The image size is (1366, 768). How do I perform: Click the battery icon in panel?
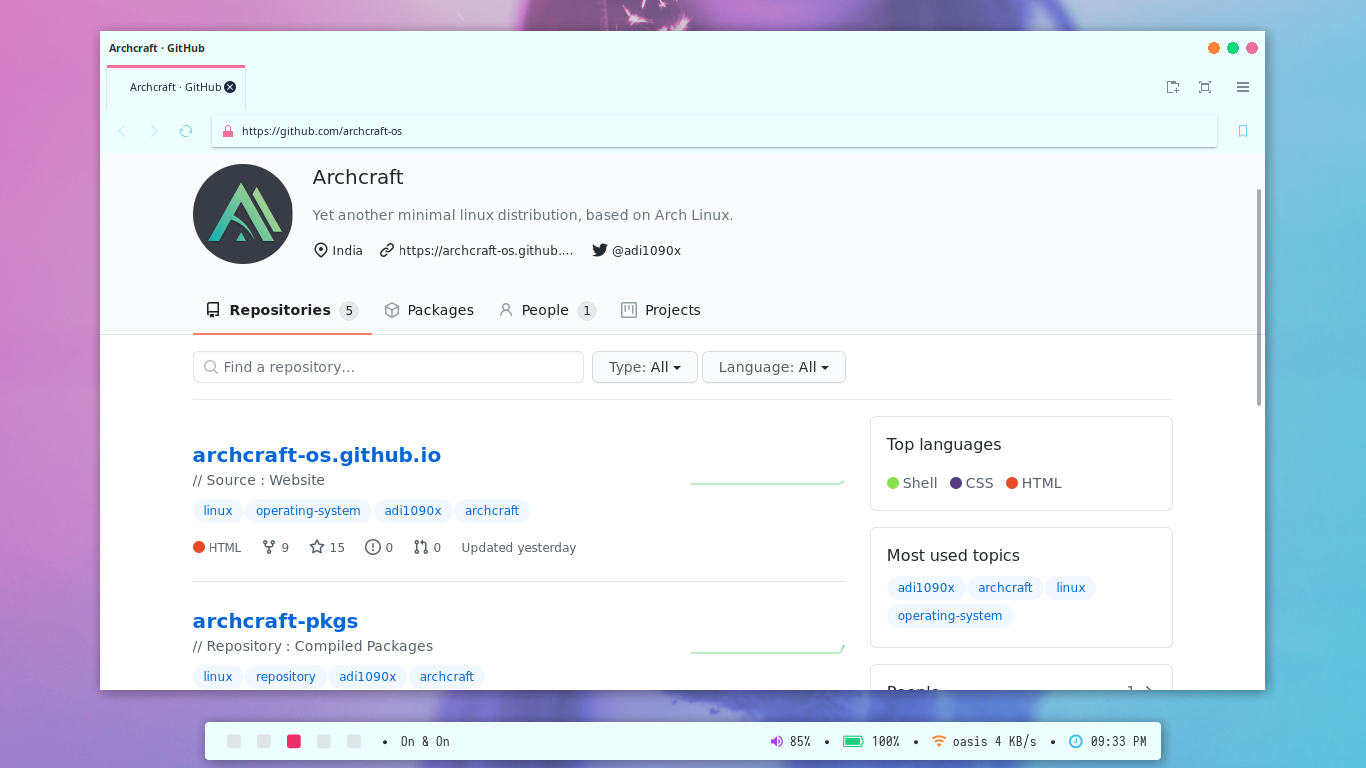pos(853,741)
